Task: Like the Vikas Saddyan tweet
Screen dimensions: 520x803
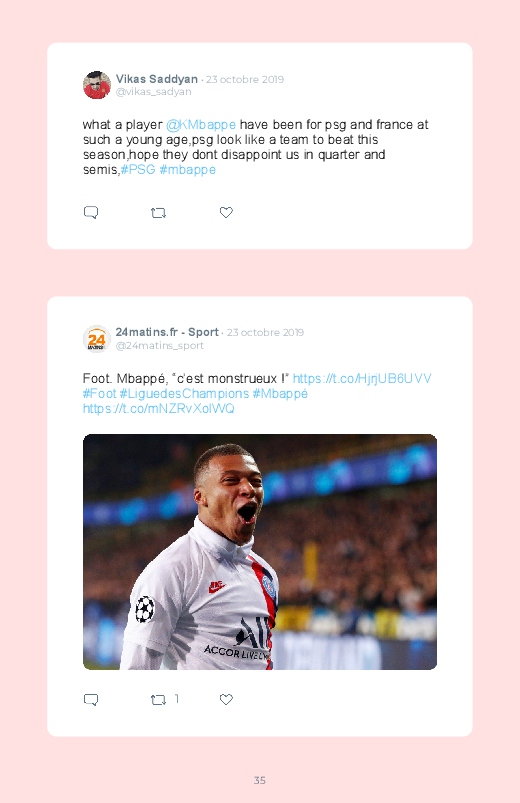Action: (226, 212)
